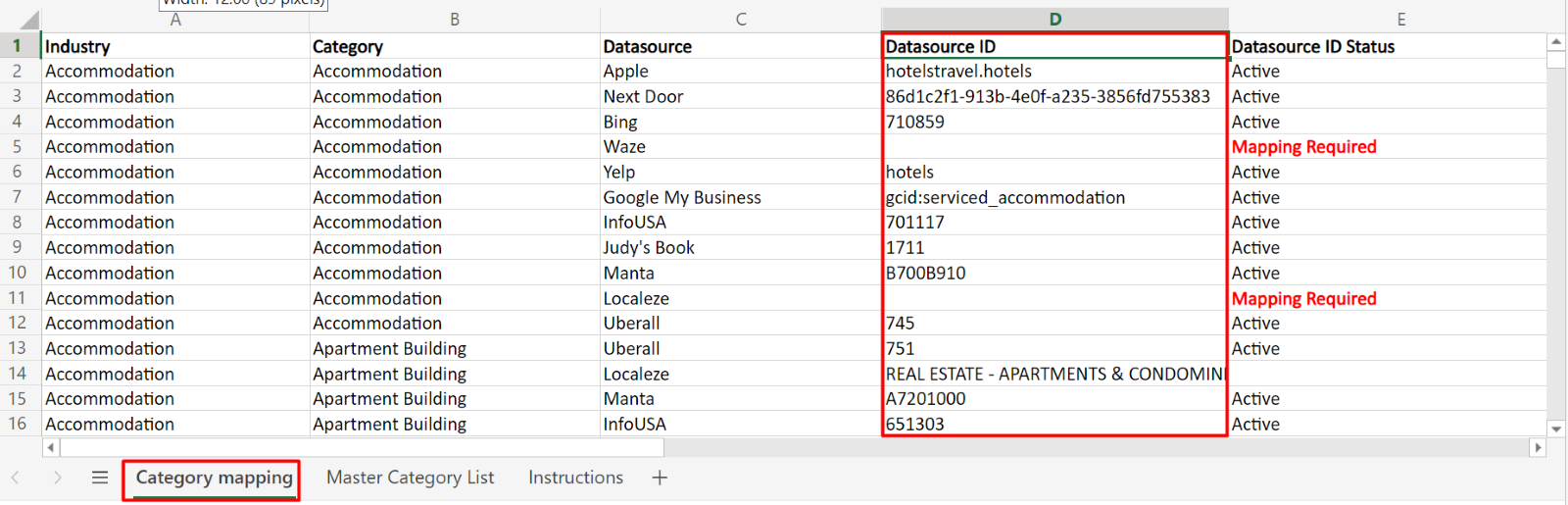1568x505 pixels.
Task: Select column A header
Action: click(175, 20)
